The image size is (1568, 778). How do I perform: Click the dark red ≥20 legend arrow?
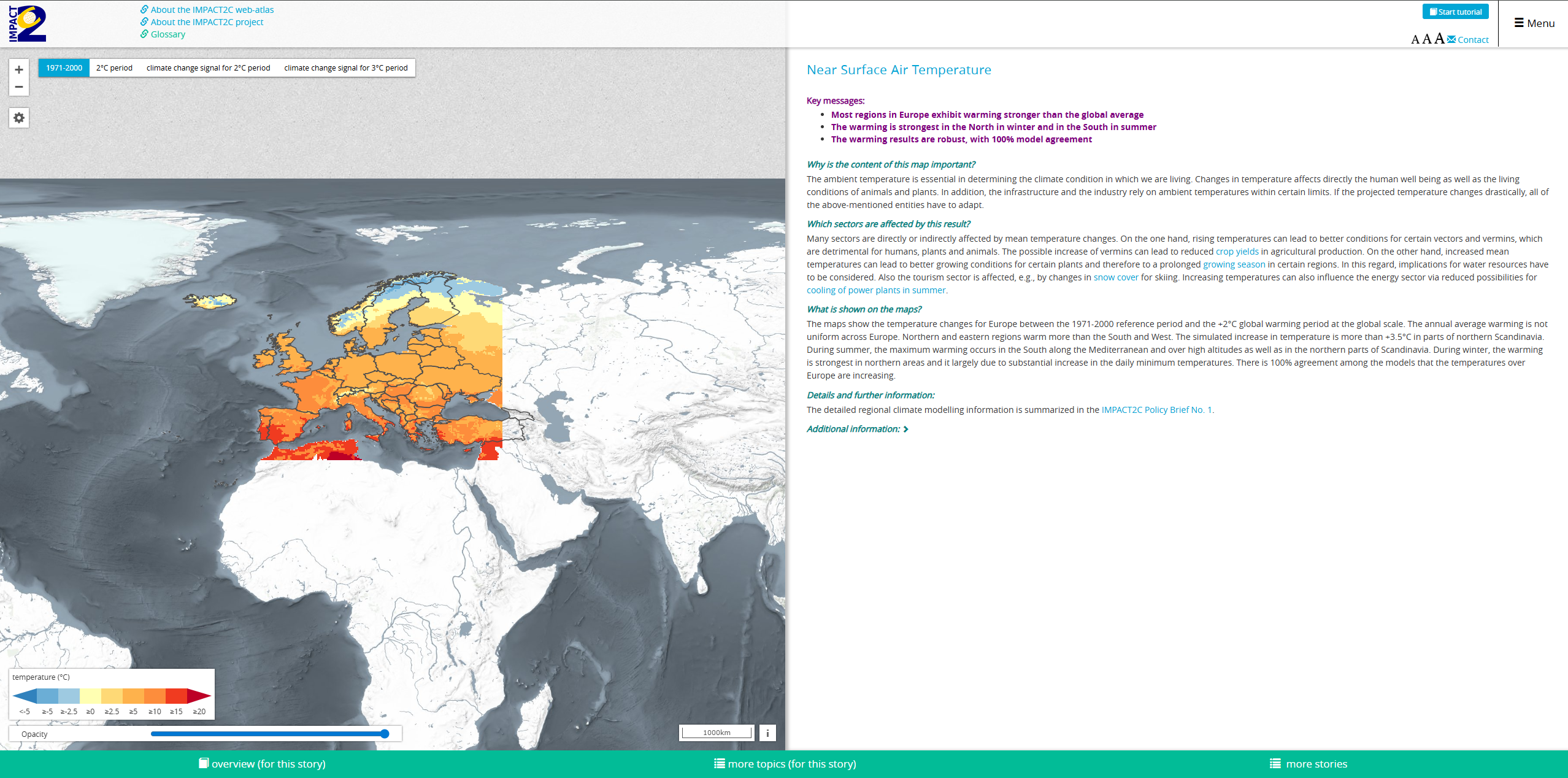pyautogui.click(x=199, y=696)
